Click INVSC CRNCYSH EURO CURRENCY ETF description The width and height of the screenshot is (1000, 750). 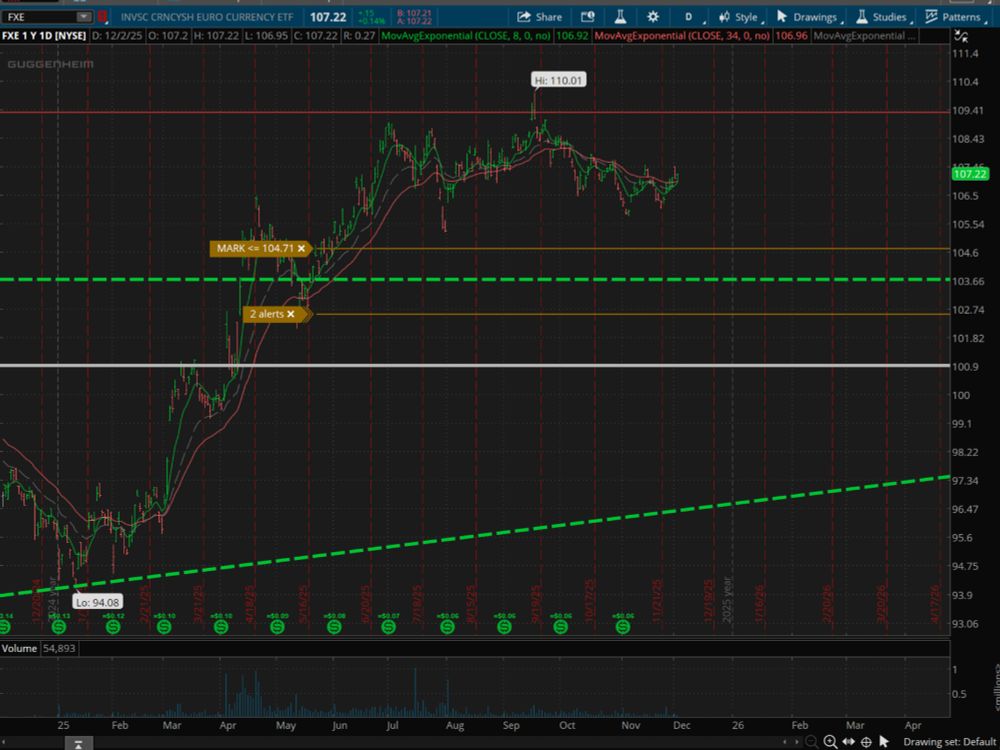(x=207, y=17)
